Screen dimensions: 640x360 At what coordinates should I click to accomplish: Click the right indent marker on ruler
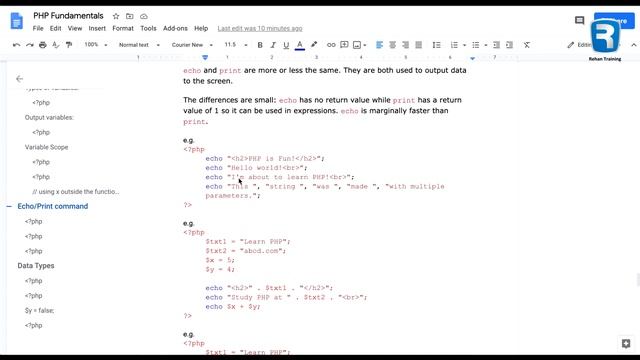[x=472, y=58]
